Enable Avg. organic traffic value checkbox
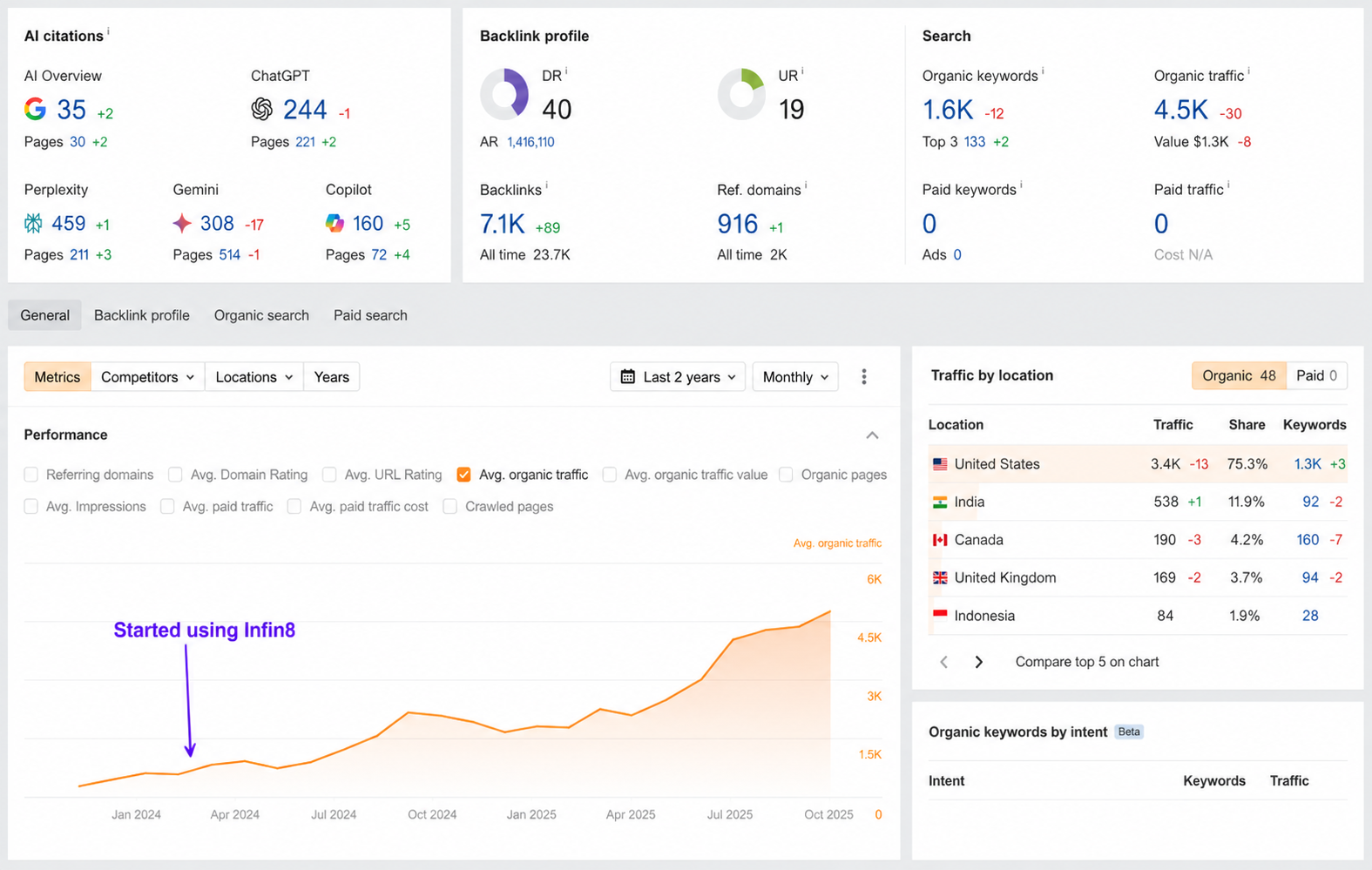The height and width of the screenshot is (870, 1372). tap(610, 475)
